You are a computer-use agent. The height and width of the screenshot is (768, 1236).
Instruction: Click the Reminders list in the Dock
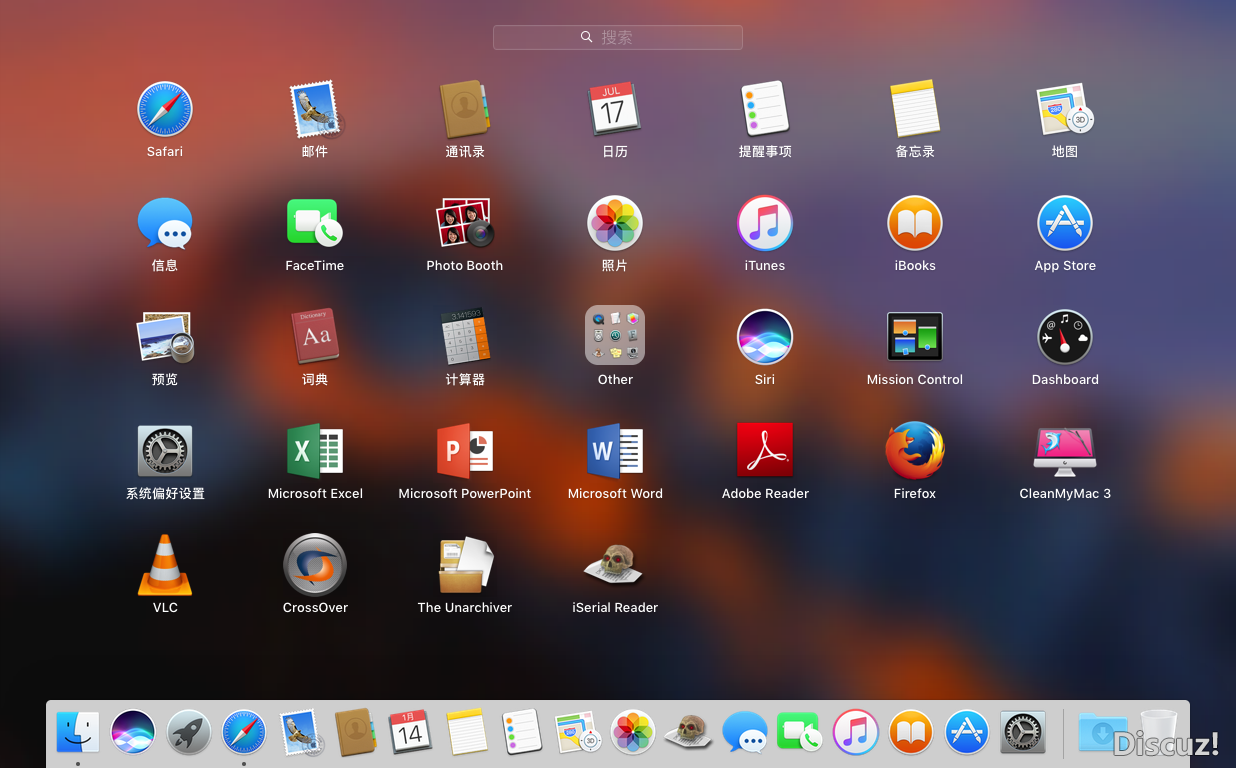pyautogui.click(x=522, y=733)
